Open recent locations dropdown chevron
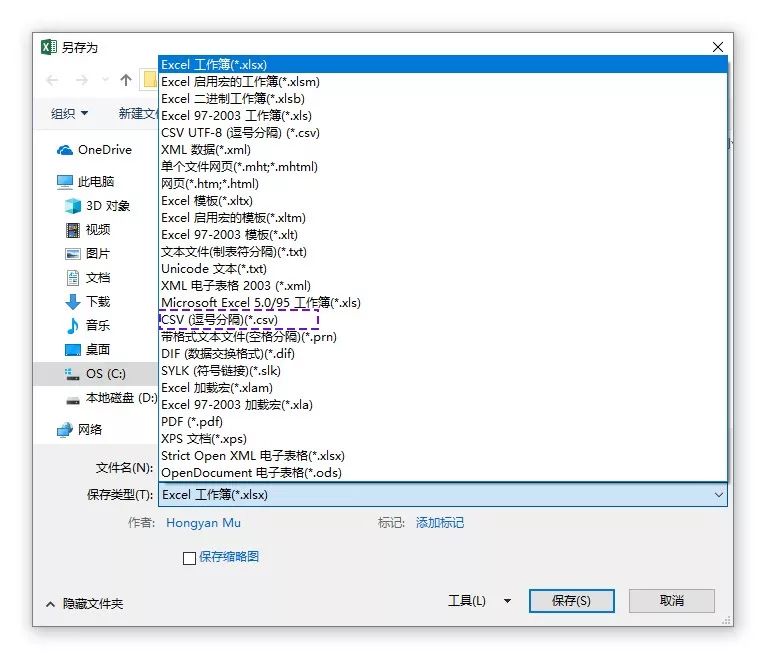 point(105,80)
